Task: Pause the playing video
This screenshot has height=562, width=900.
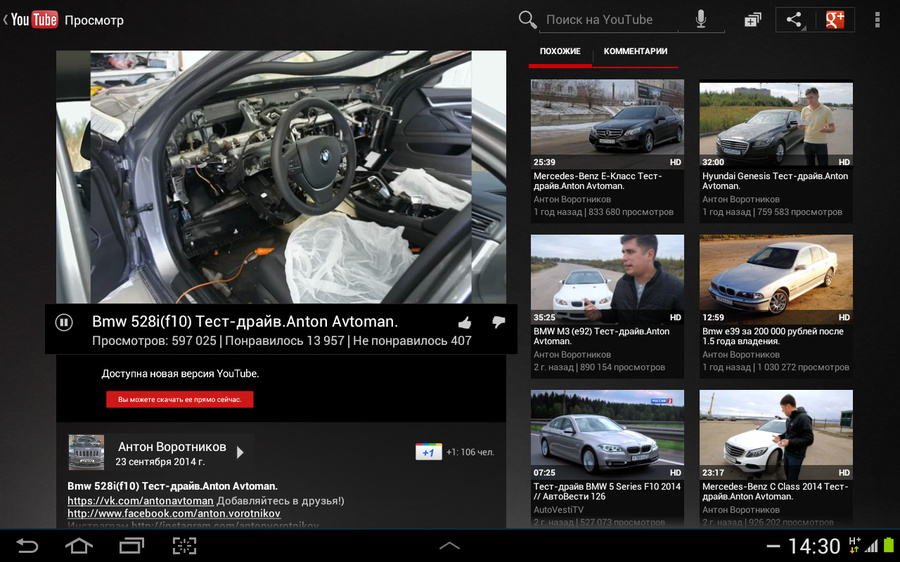Action: [64, 322]
